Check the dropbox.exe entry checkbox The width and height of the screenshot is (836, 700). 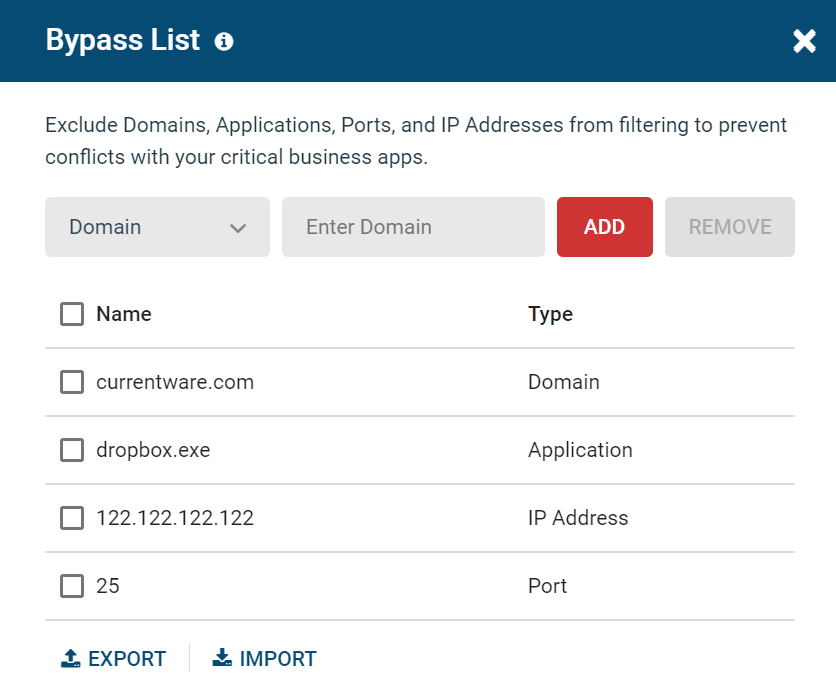(71, 450)
